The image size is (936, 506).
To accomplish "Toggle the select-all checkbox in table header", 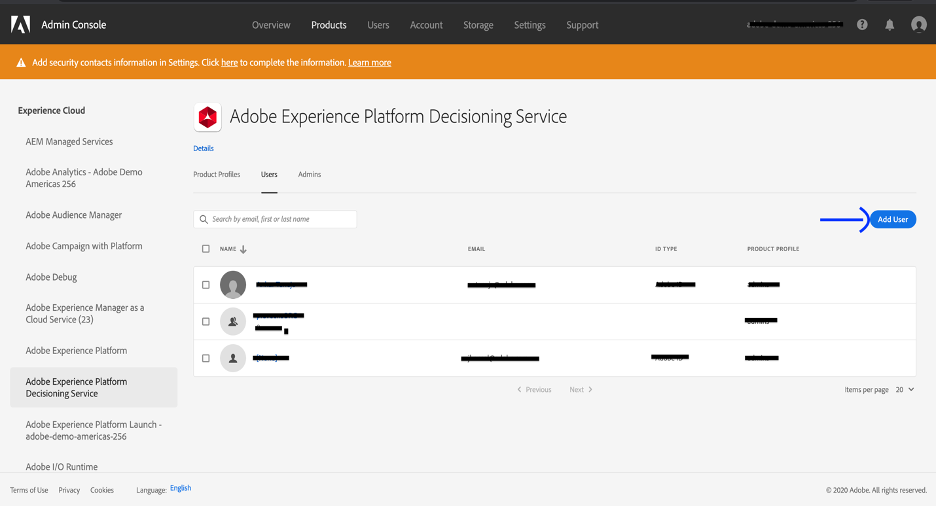I will click(x=206, y=249).
